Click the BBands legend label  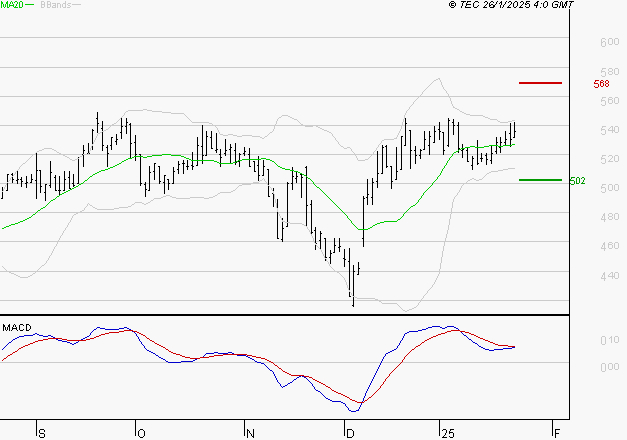point(56,5)
